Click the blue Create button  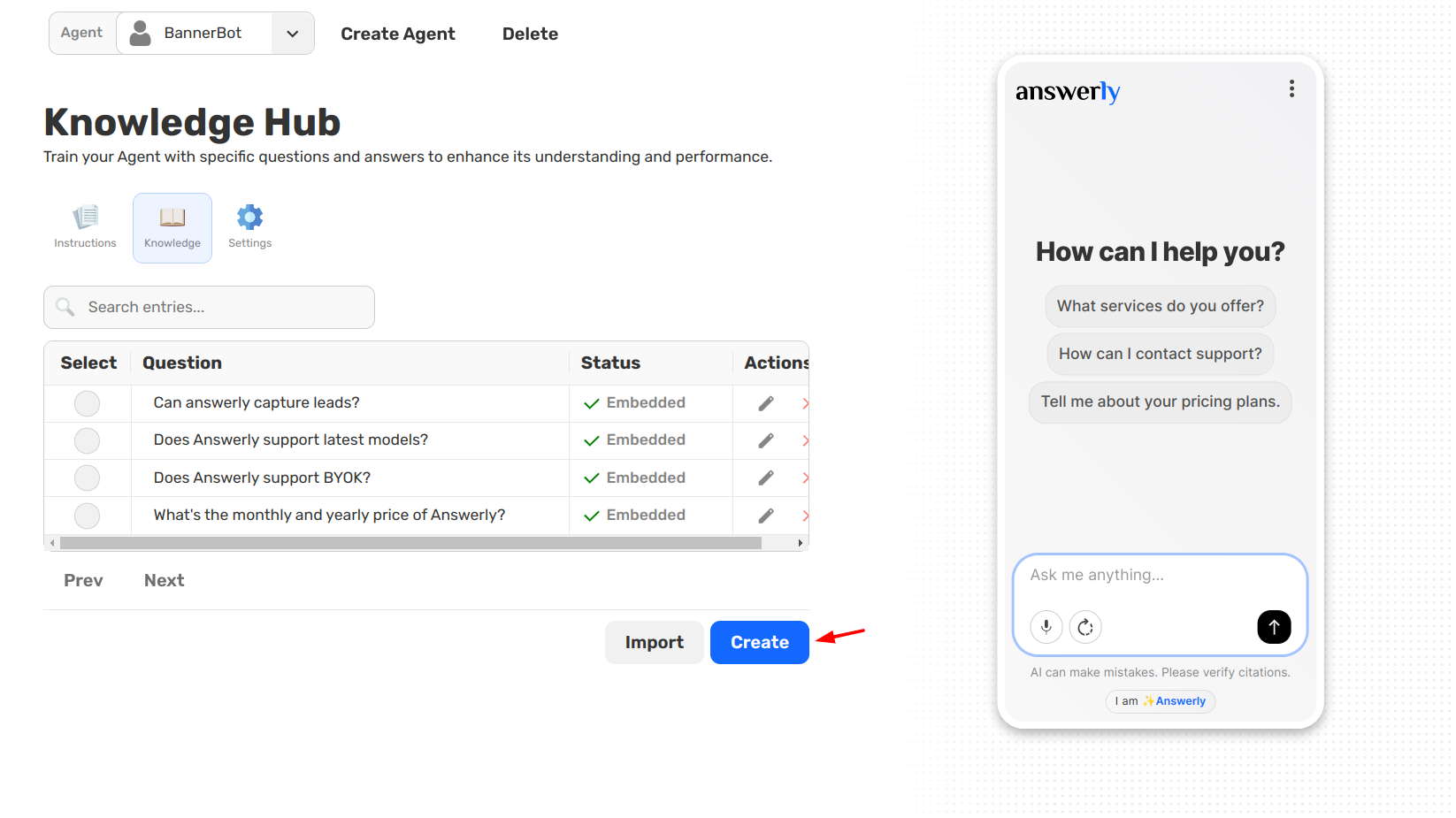pyautogui.click(x=759, y=642)
